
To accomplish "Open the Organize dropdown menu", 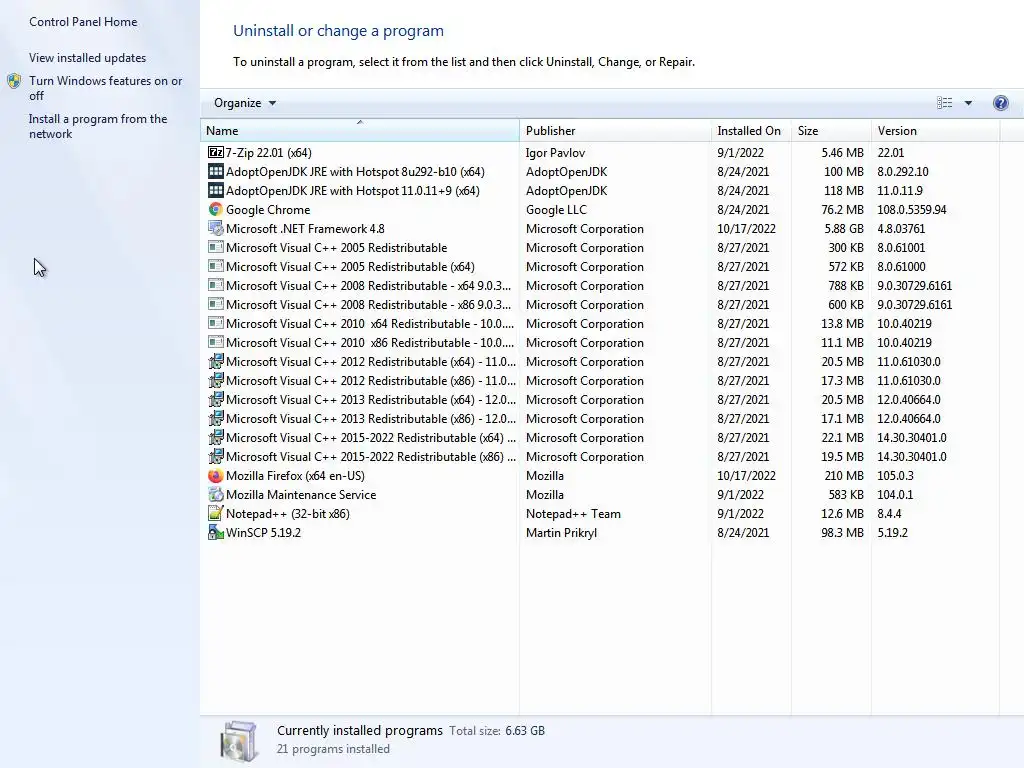I will (245, 103).
